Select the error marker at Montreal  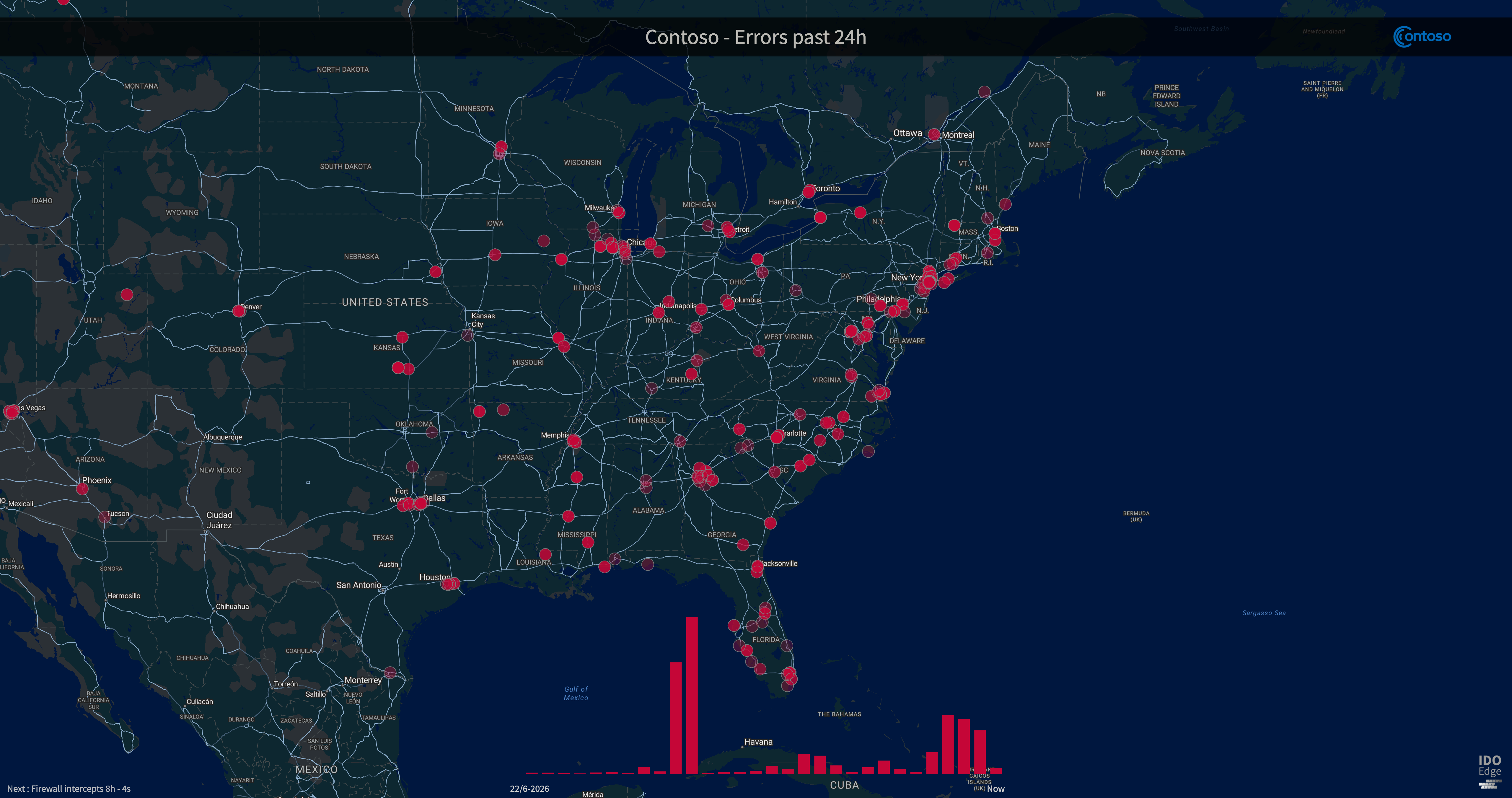(934, 134)
